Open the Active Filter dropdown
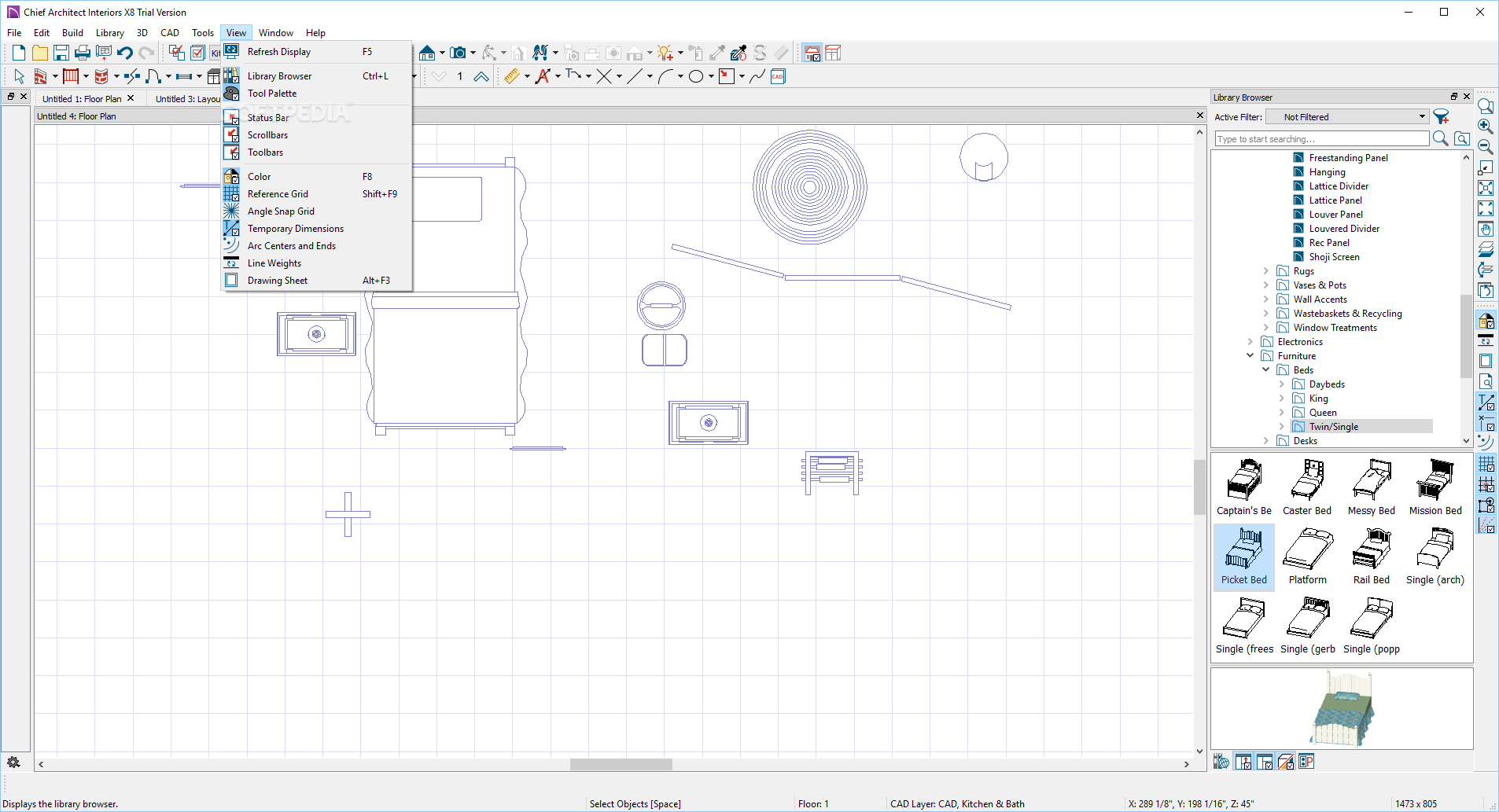This screenshot has width=1499, height=812. coord(1347,117)
